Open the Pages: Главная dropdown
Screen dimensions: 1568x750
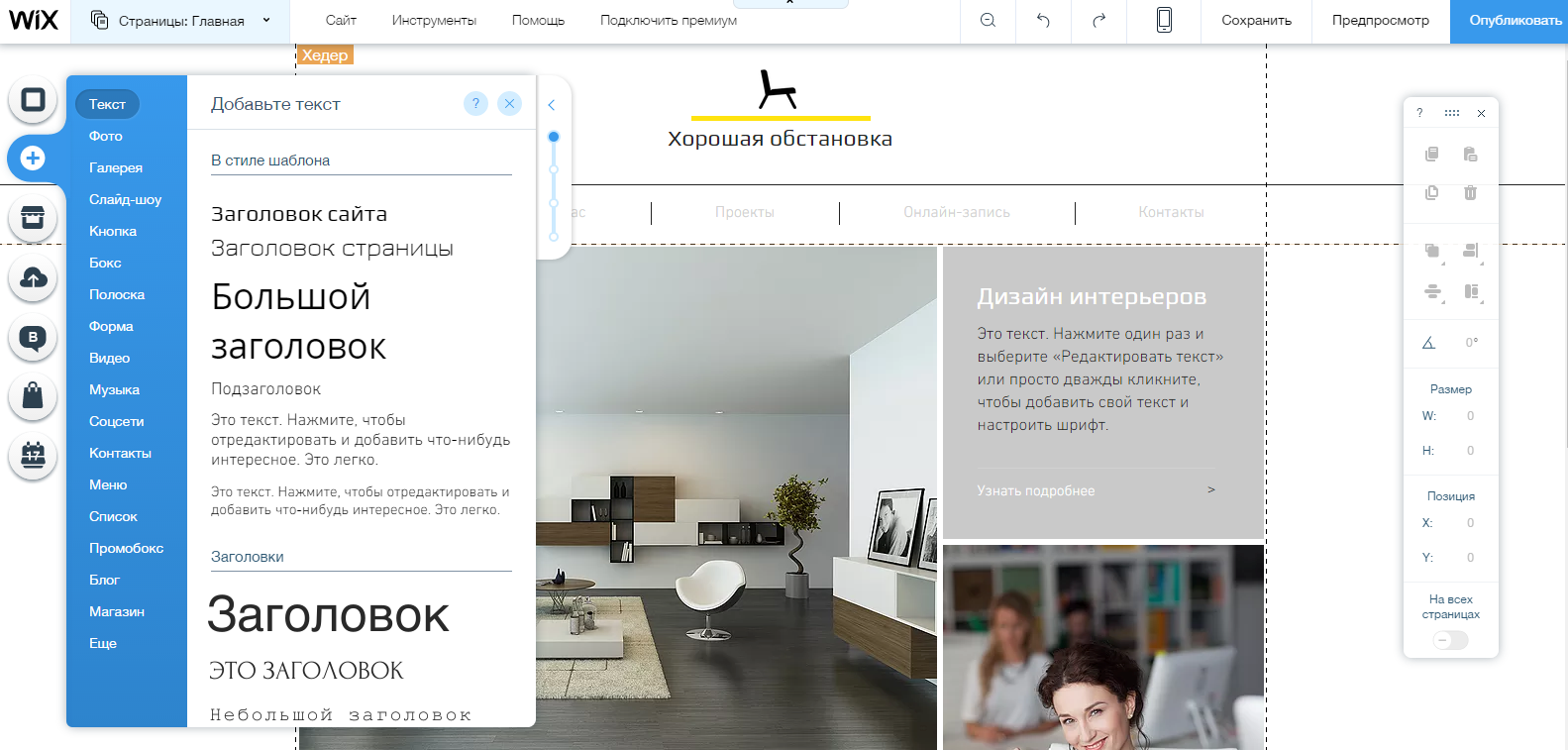click(x=180, y=20)
